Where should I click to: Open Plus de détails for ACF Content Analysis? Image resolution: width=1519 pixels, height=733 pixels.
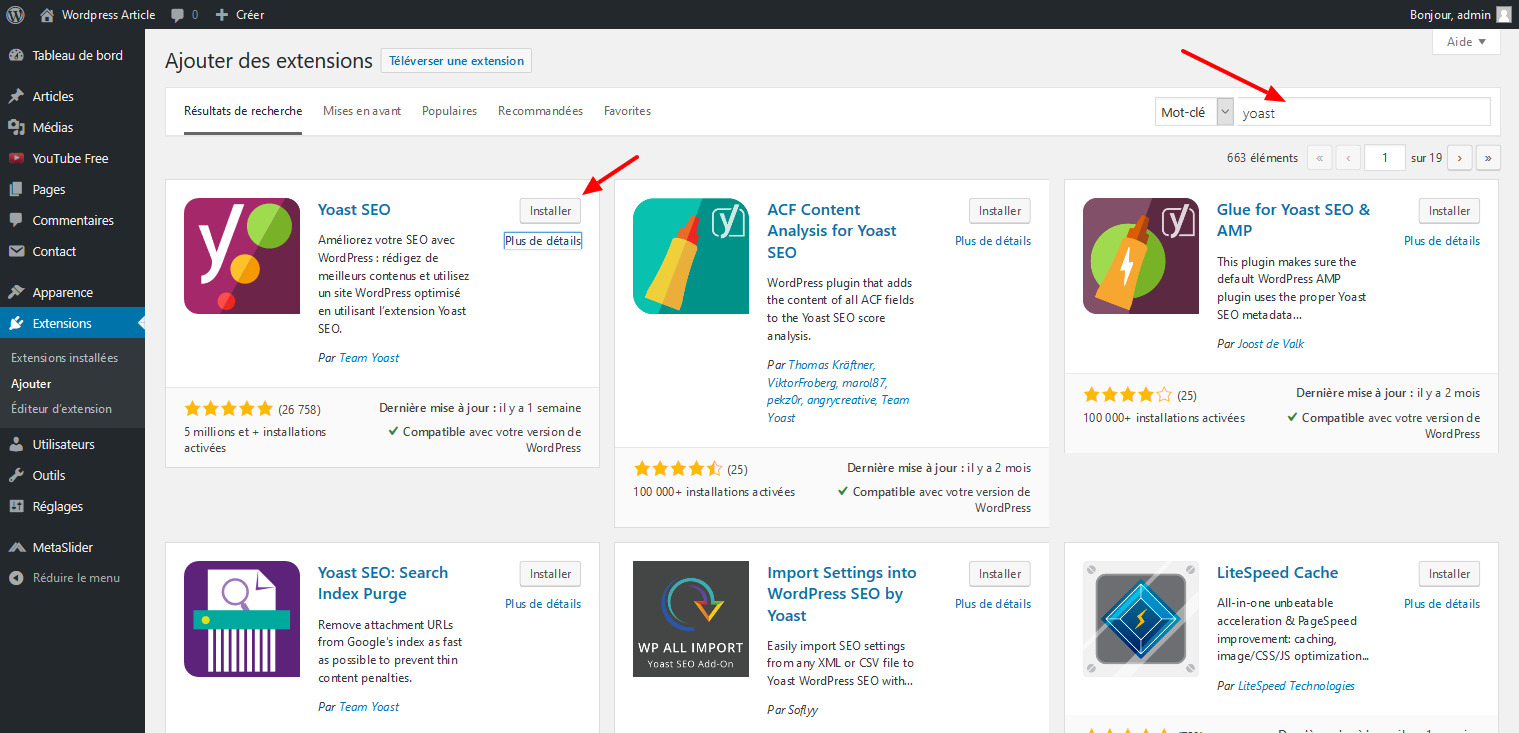click(x=993, y=241)
